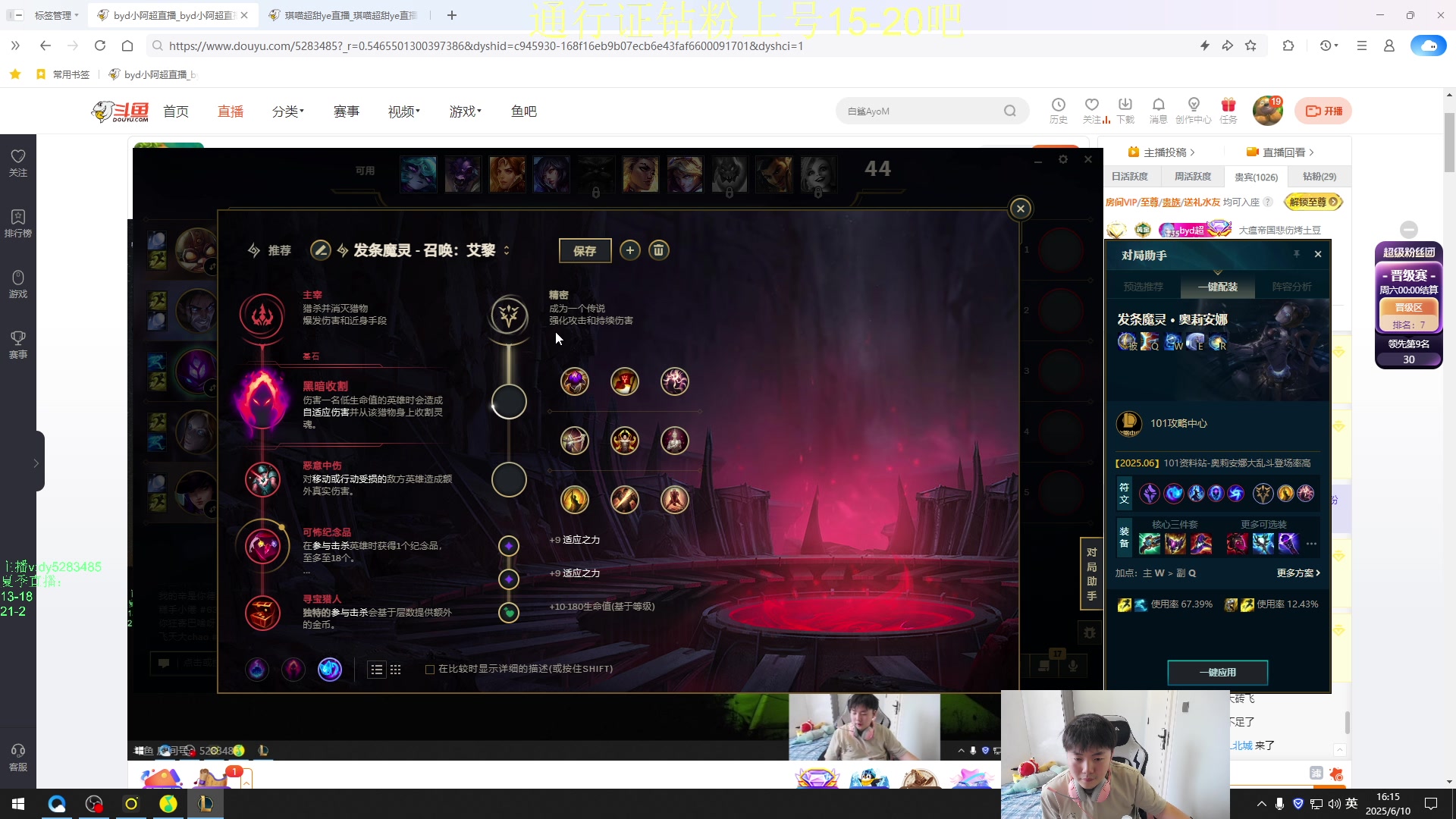Image resolution: width=1456 pixels, height=819 pixels.
Task: Expand the left sidebar arrow handle
Action: pos(36,463)
